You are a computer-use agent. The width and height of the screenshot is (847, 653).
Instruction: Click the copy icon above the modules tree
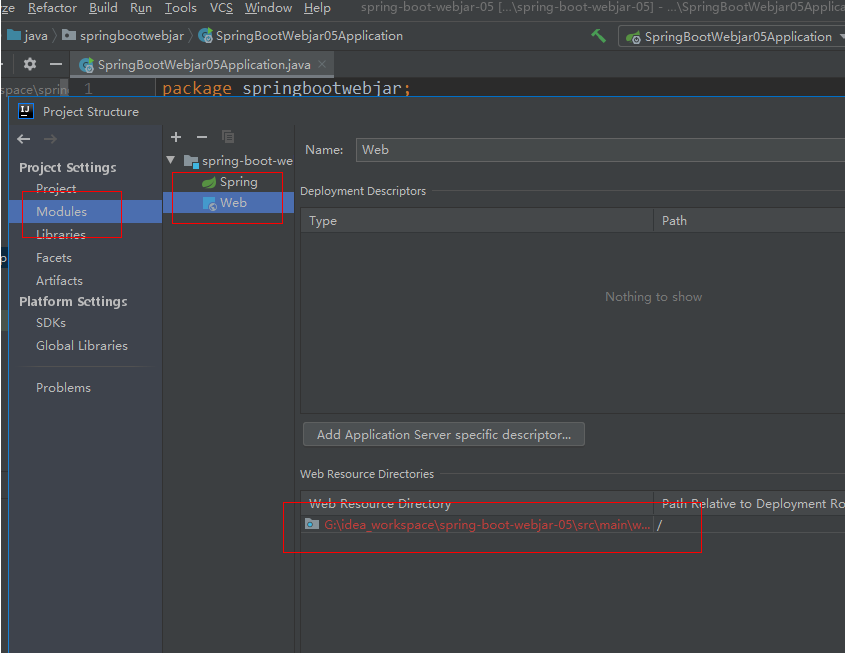click(x=228, y=137)
